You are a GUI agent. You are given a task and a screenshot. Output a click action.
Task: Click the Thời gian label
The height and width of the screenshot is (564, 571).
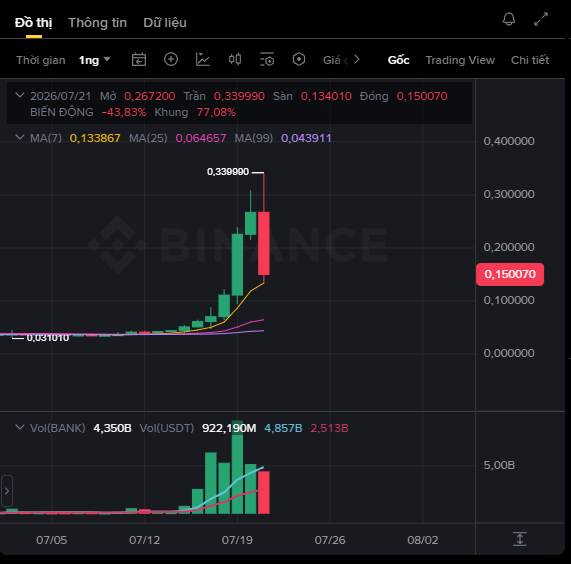(x=41, y=60)
